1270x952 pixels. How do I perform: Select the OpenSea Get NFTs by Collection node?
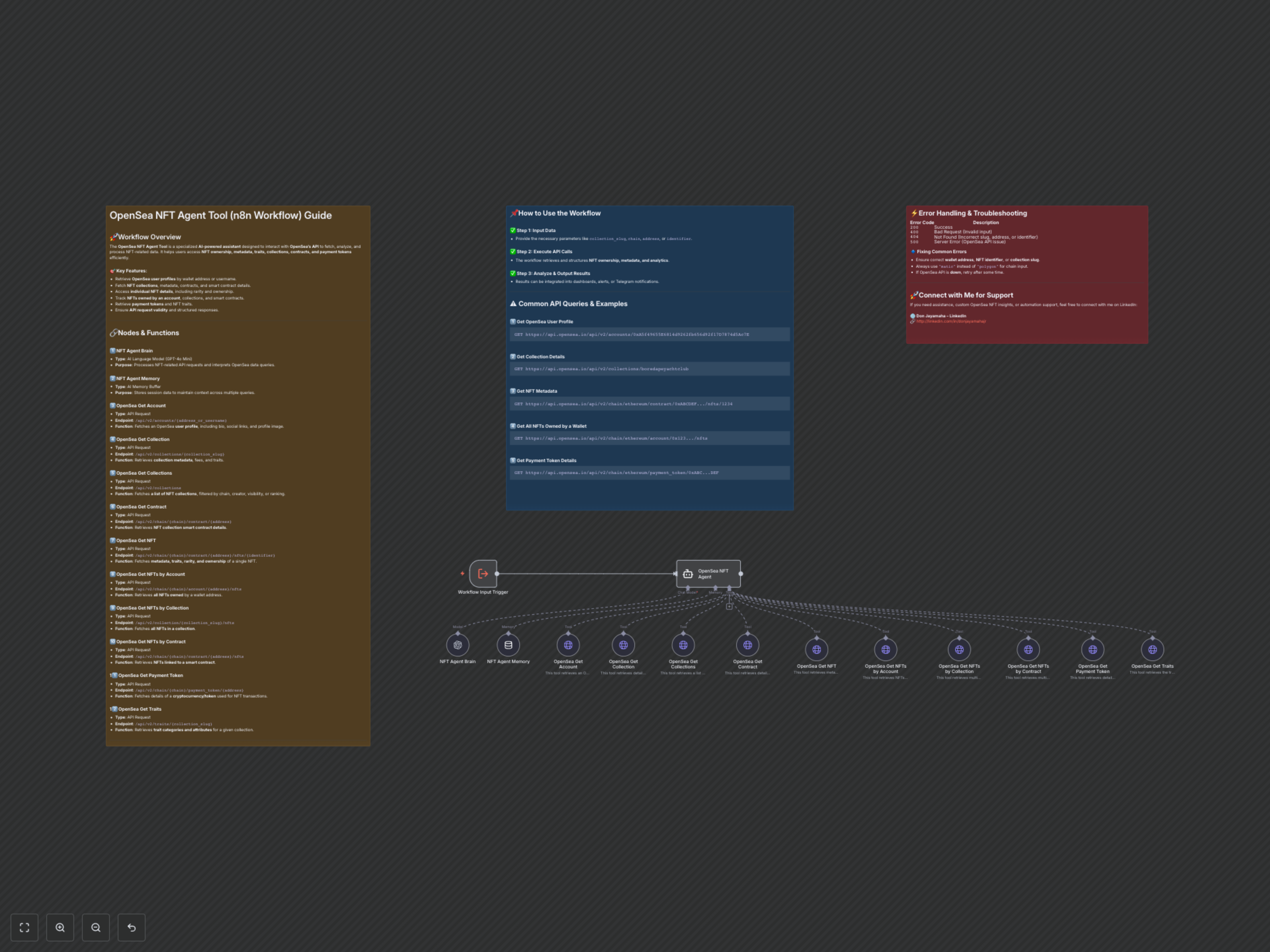click(959, 650)
